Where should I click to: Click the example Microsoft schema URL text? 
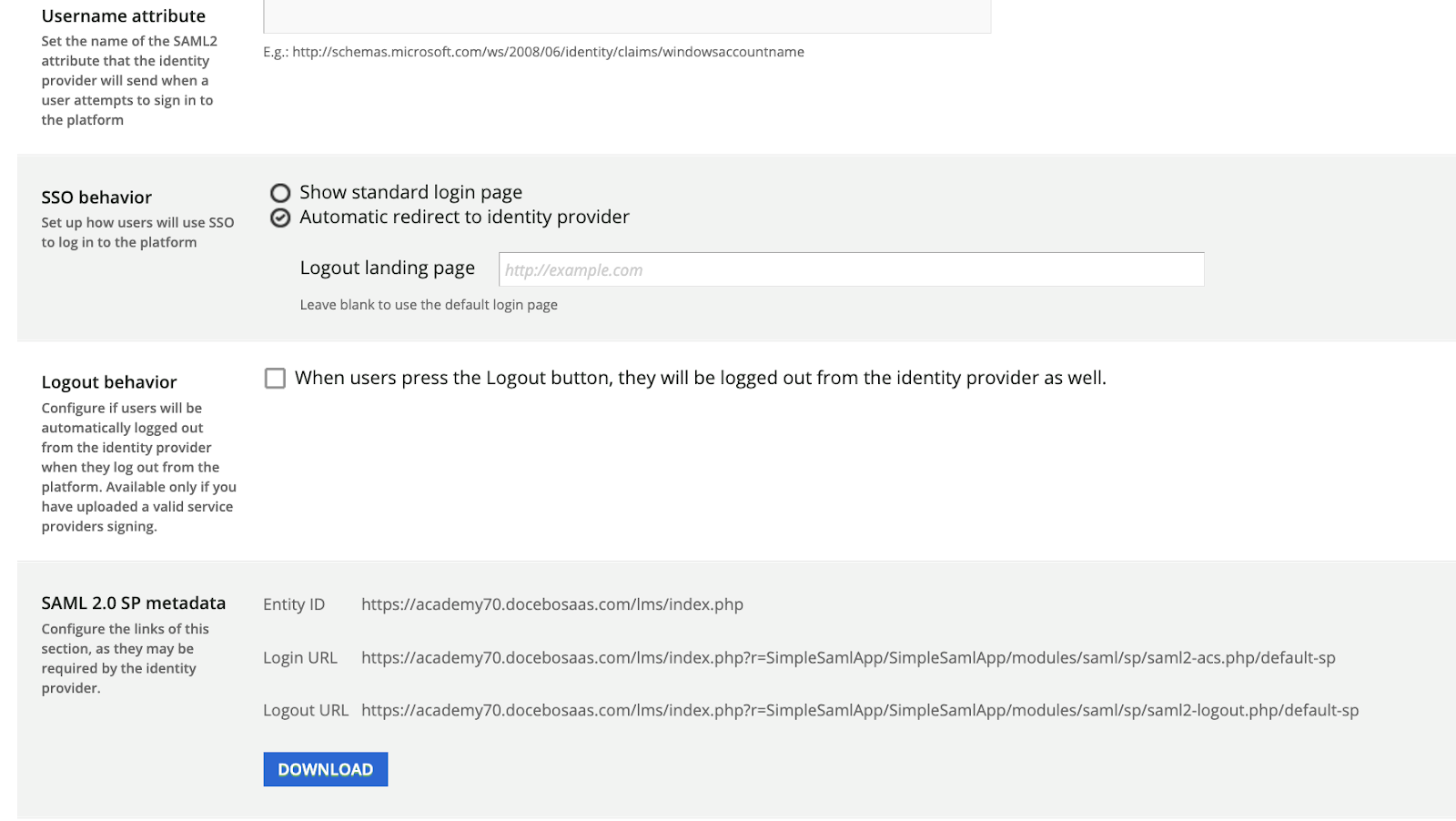click(x=548, y=52)
